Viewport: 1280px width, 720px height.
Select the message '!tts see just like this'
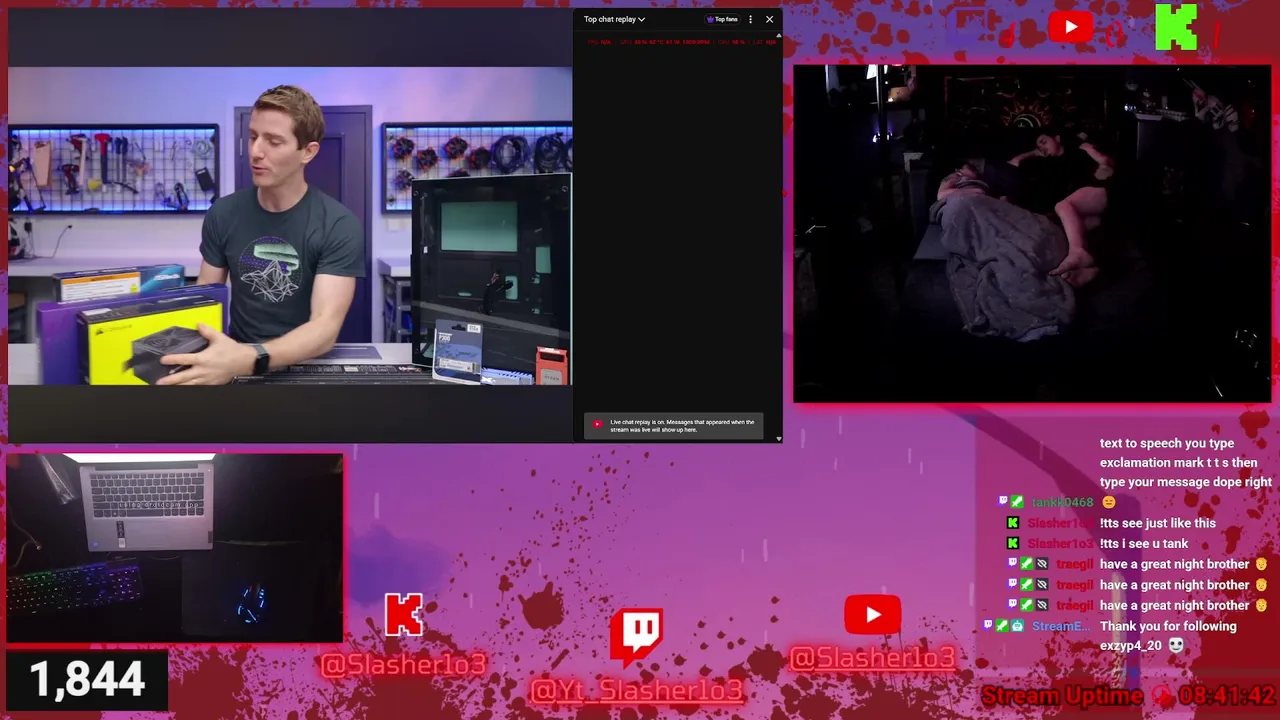pos(1158,523)
